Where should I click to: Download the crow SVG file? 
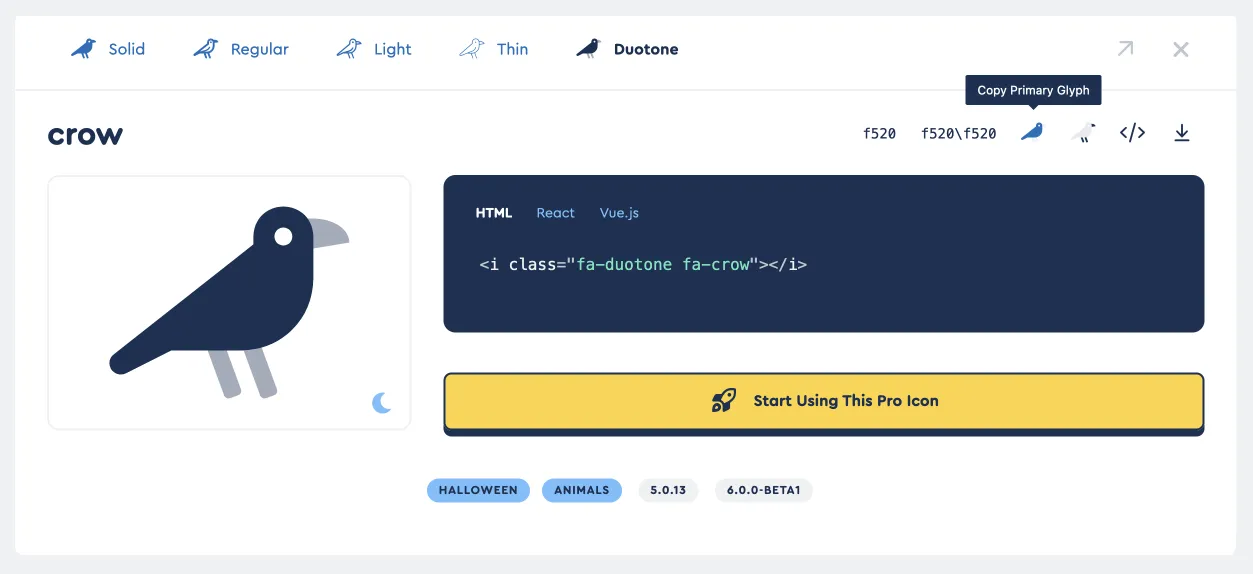[1181, 132]
